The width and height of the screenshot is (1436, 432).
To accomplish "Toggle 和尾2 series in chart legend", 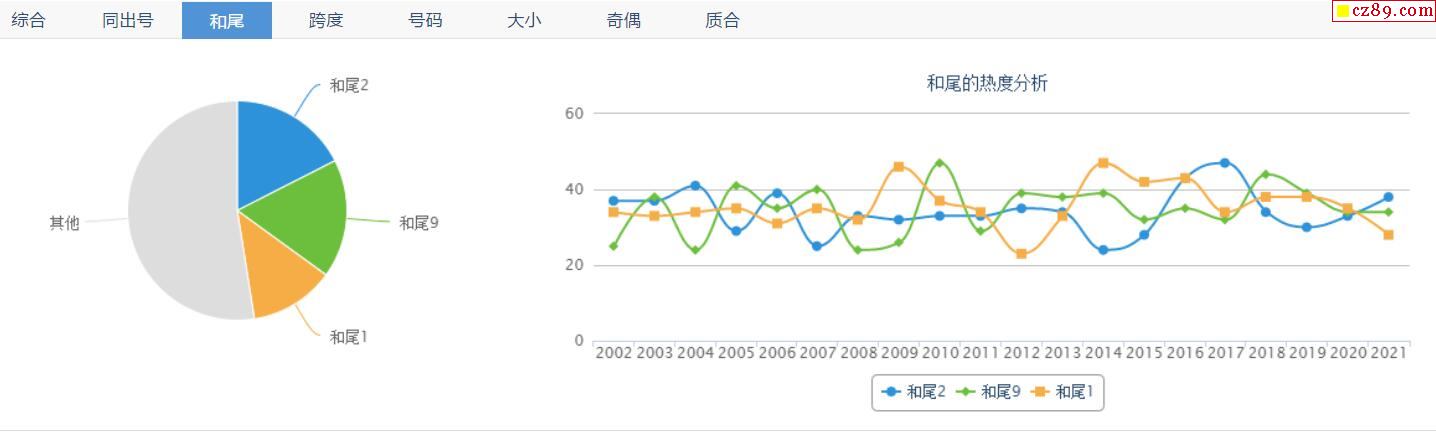I will point(914,392).
